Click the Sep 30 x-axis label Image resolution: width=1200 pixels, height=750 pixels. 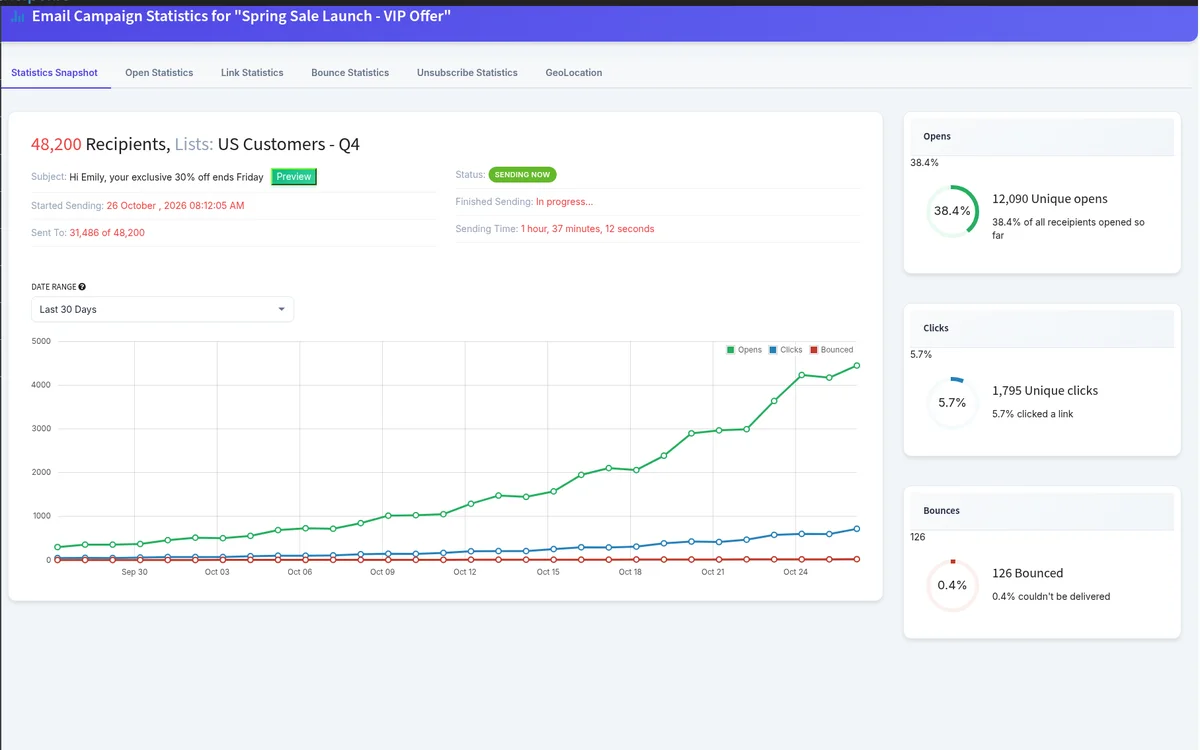click(134, 572)
